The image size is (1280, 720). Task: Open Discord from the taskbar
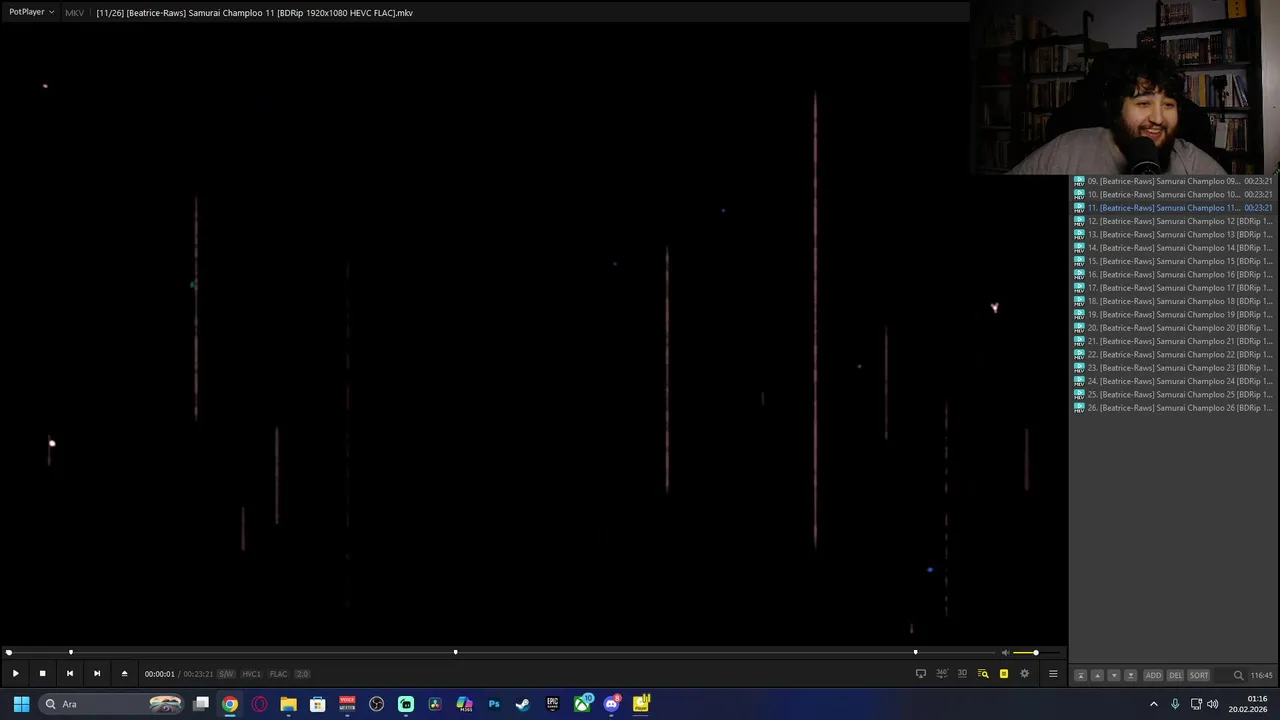[611, 704]
